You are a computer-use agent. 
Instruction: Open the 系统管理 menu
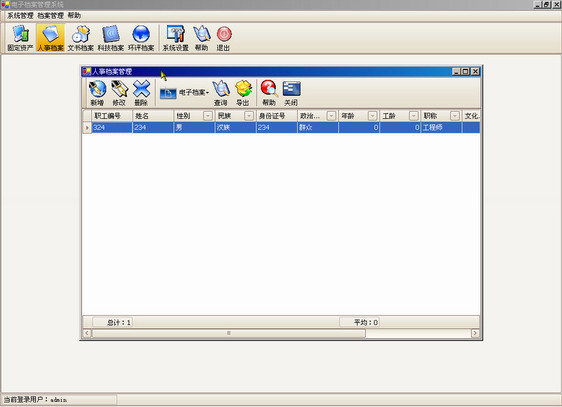tap(20, 15)
